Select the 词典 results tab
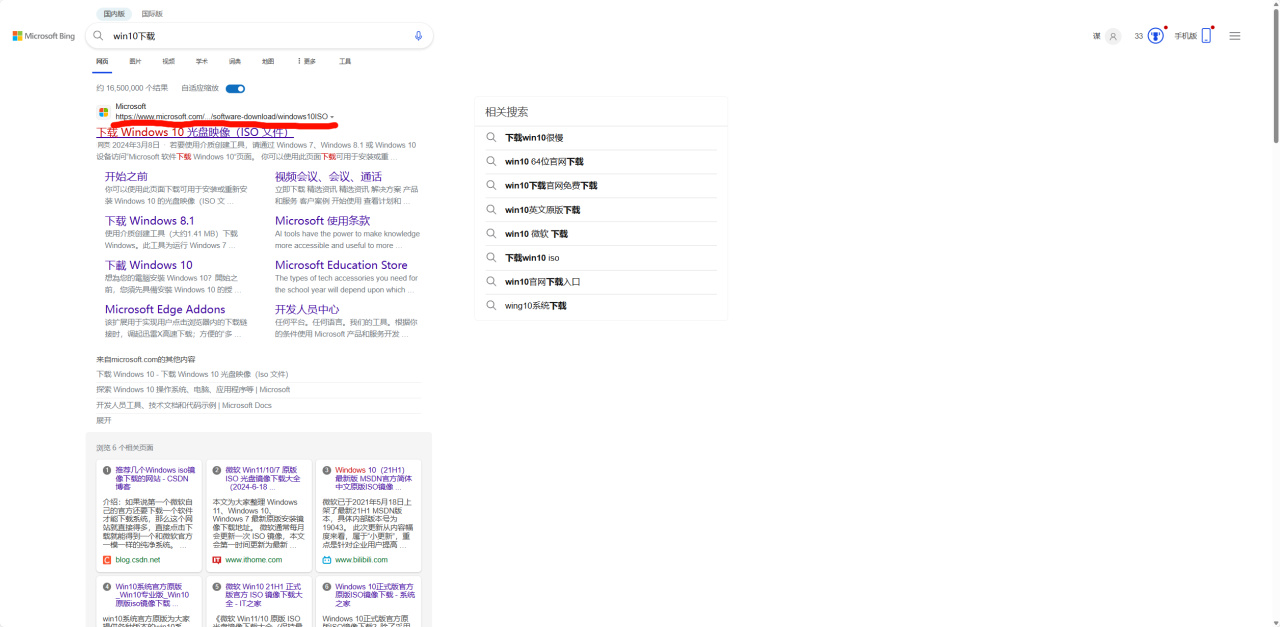 pos(235,61)
